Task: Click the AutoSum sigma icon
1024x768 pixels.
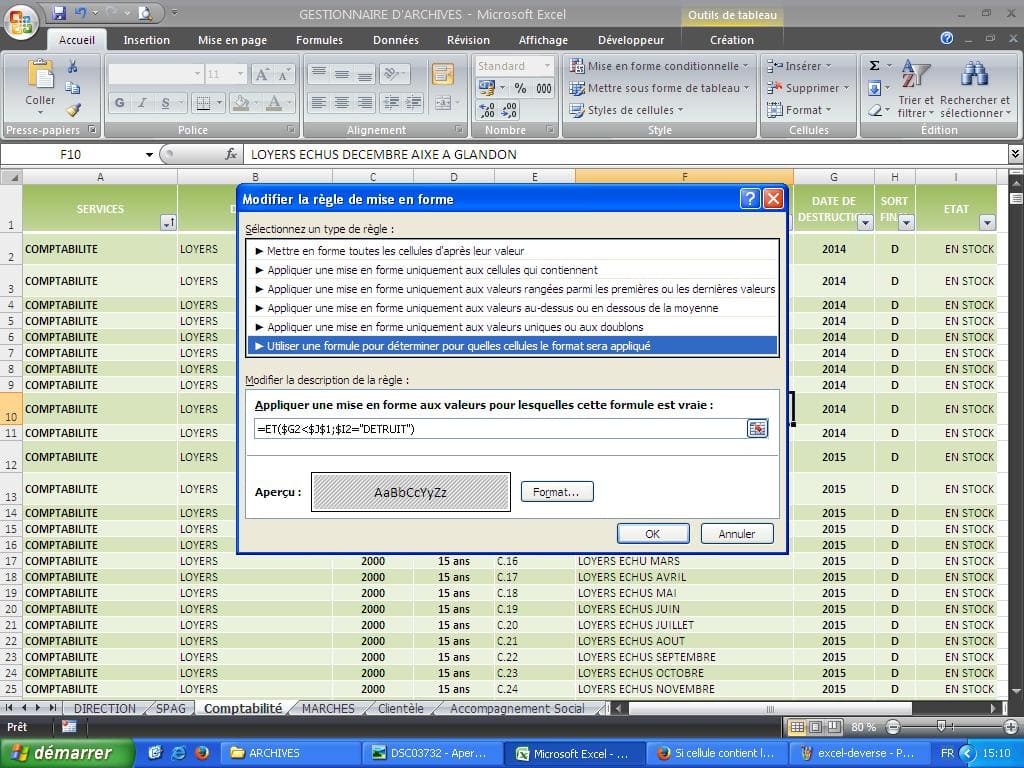Action: coord(875,66)
